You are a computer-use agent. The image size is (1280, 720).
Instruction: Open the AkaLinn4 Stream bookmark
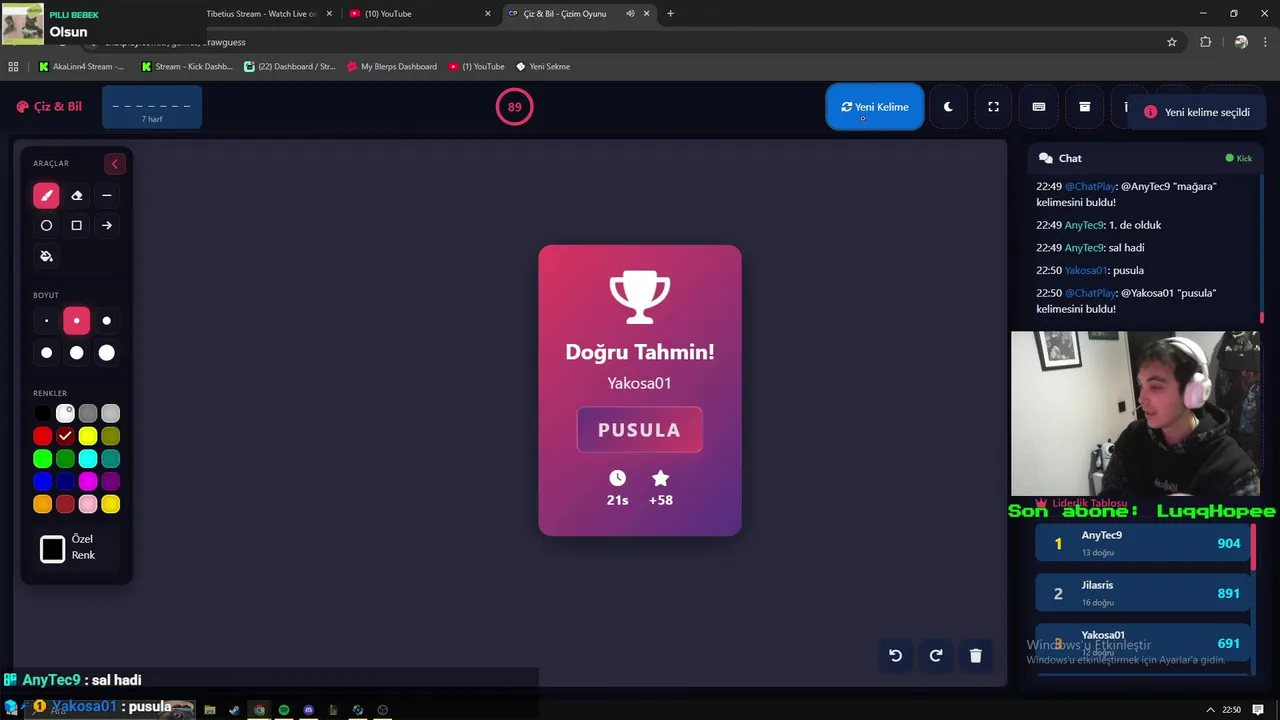tap(81, 67)
